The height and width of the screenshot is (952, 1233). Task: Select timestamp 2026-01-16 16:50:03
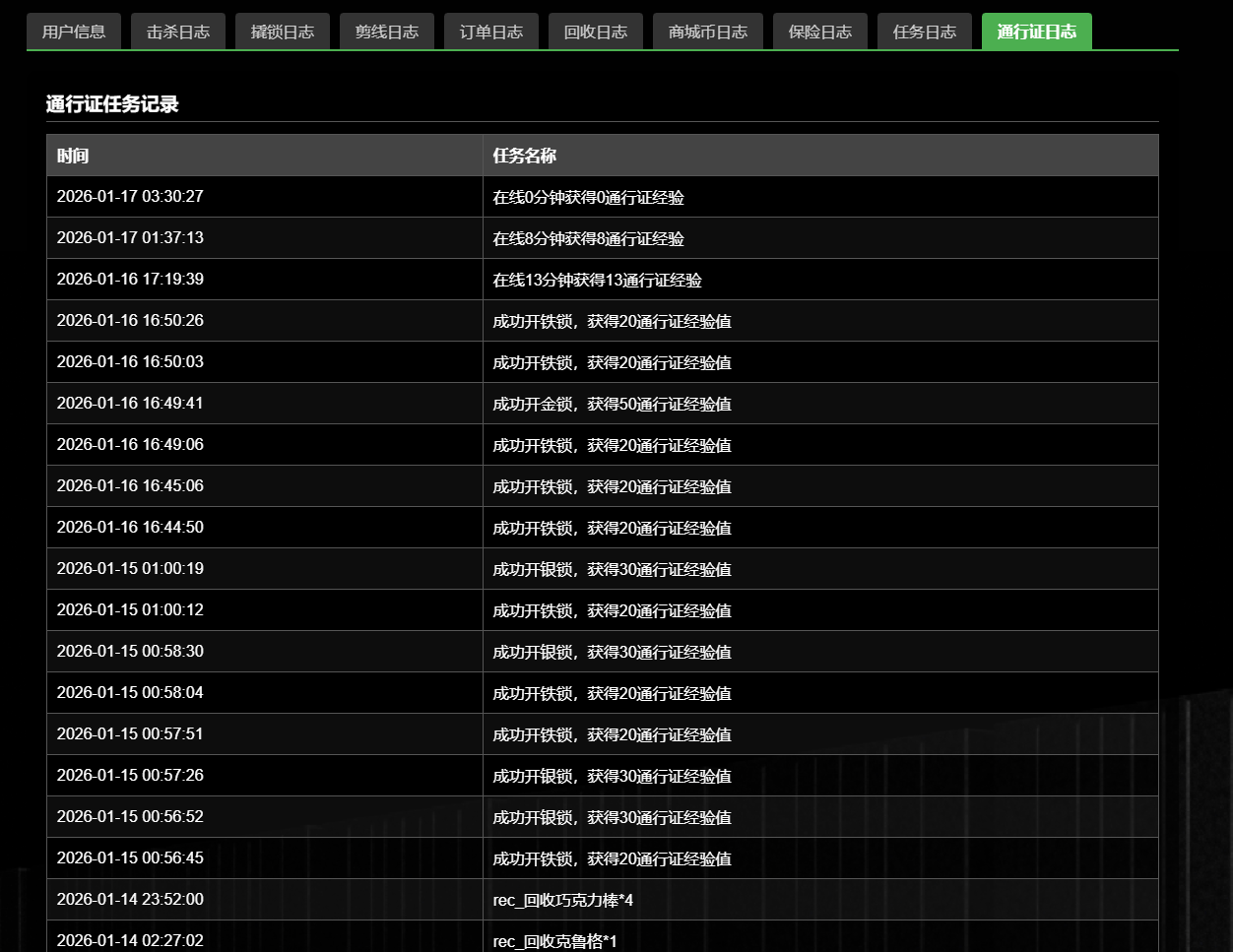coord(130,361)
